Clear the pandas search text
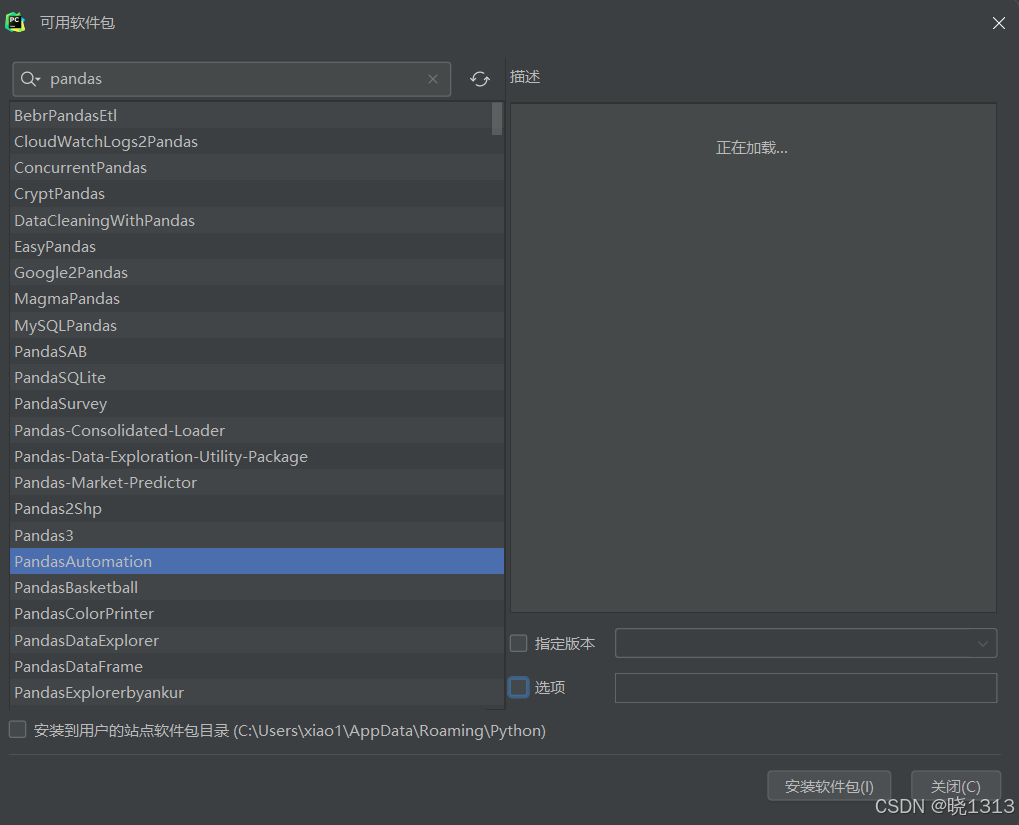 click(x=433, y=79)
